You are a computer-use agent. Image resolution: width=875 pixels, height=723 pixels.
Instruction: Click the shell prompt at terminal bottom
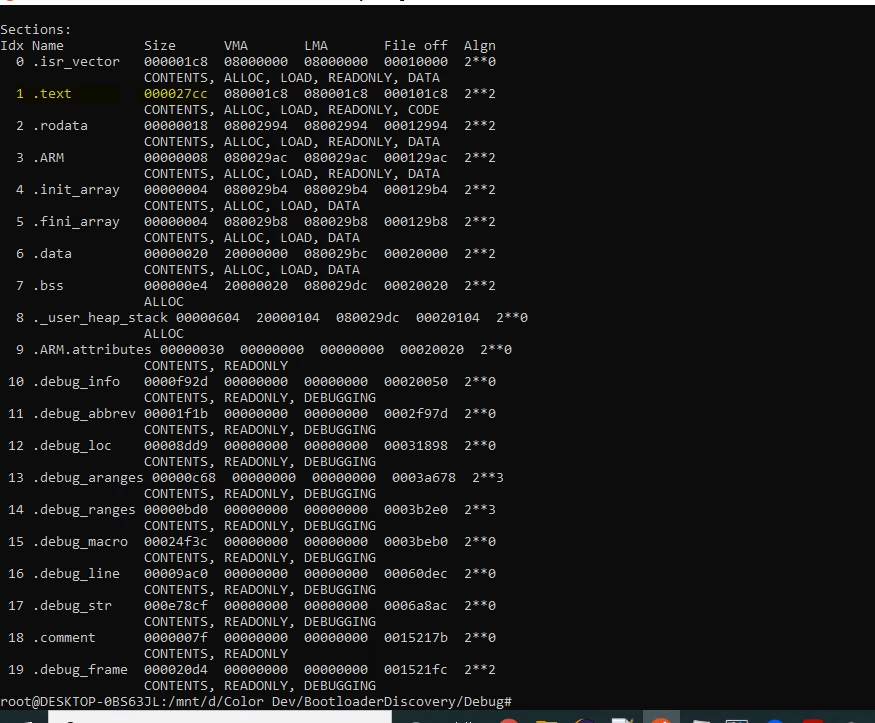click(256, 701)
